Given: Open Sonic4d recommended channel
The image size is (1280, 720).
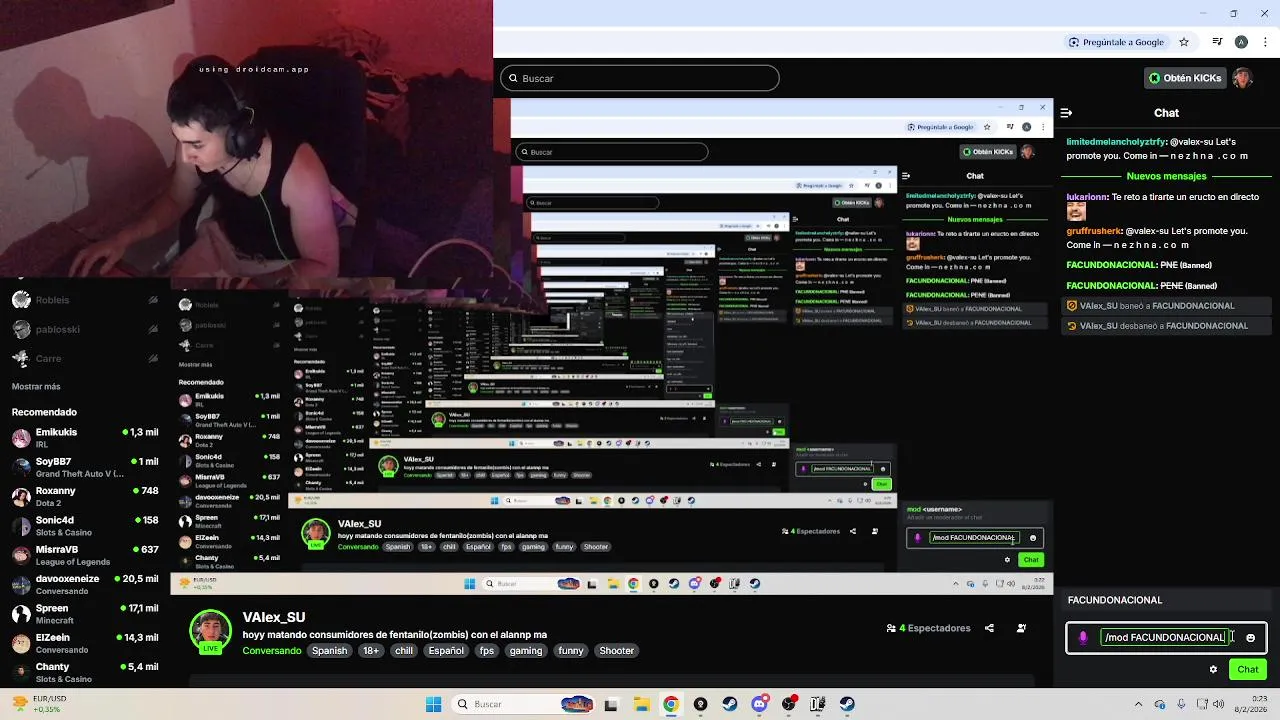Looking at the screenshot, I should click(x=85, y=526).
